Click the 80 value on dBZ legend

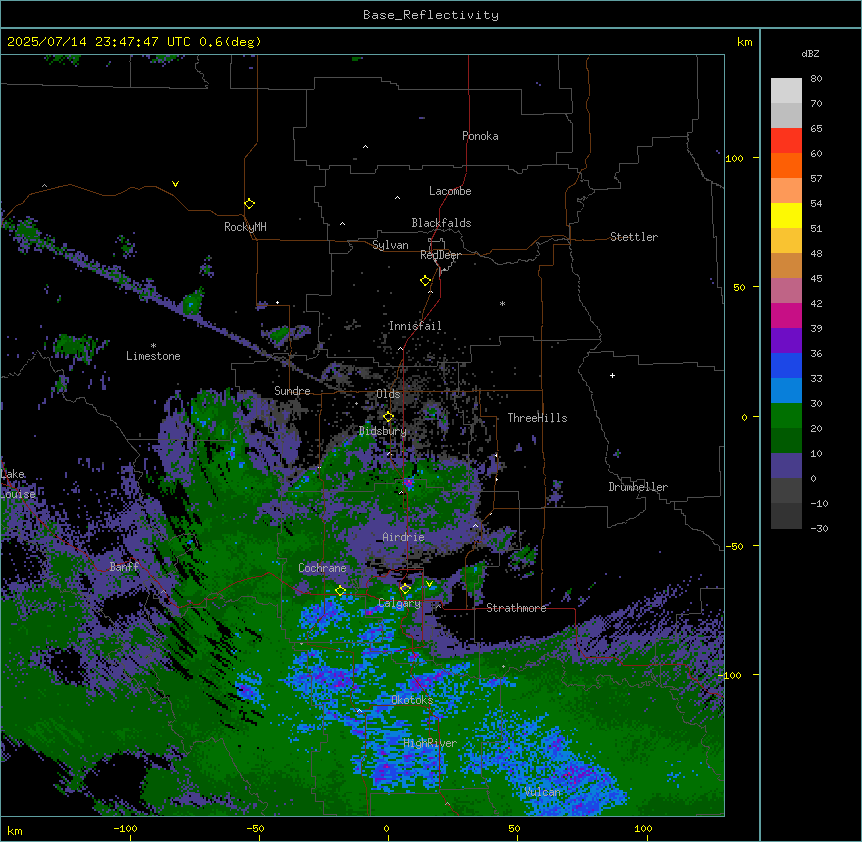pyautogui.click(x=816, y=79)
